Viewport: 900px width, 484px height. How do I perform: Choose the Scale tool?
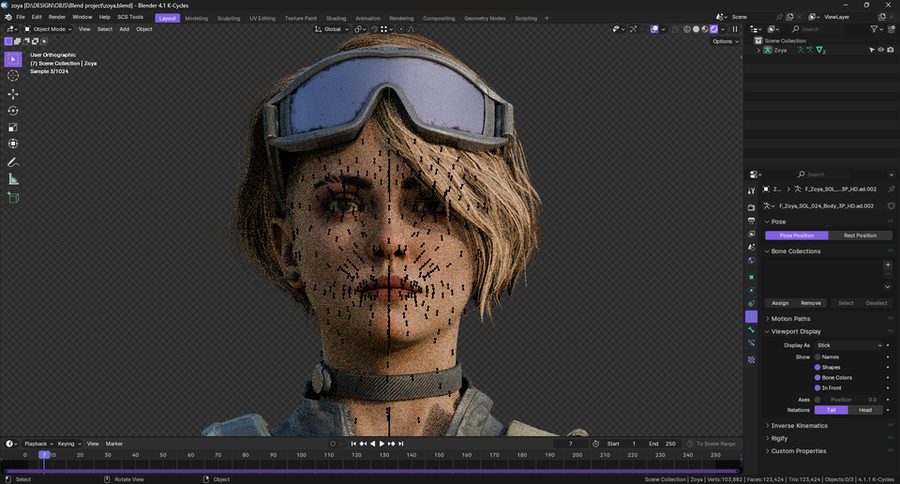13,128
